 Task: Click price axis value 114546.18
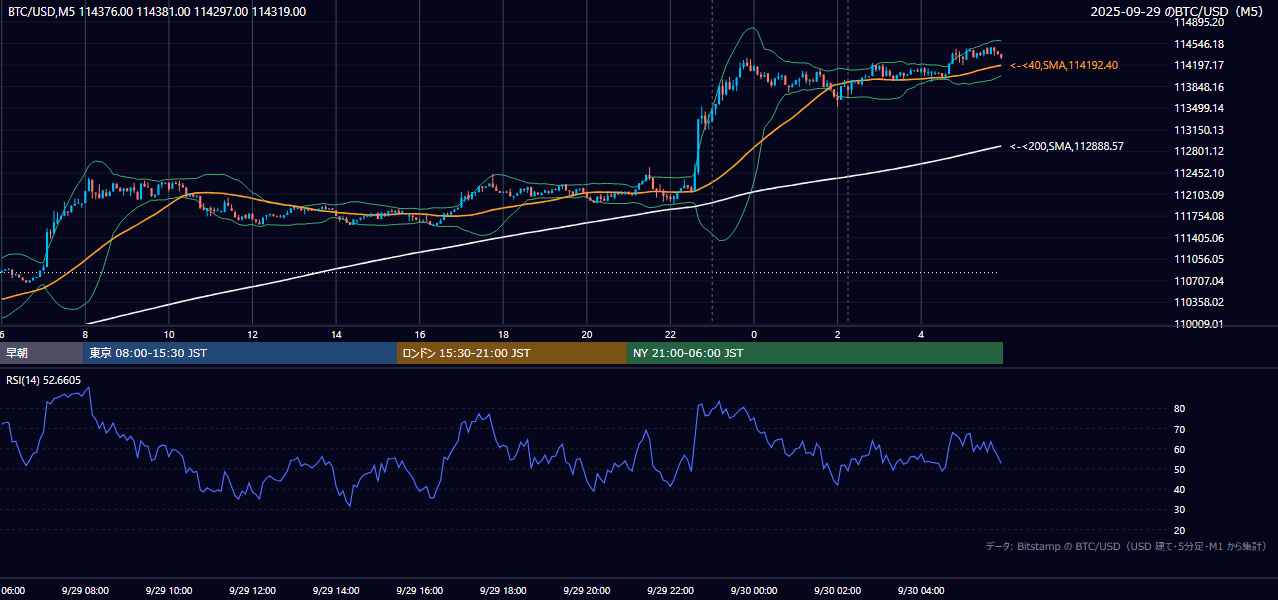tap(1201, 44)
